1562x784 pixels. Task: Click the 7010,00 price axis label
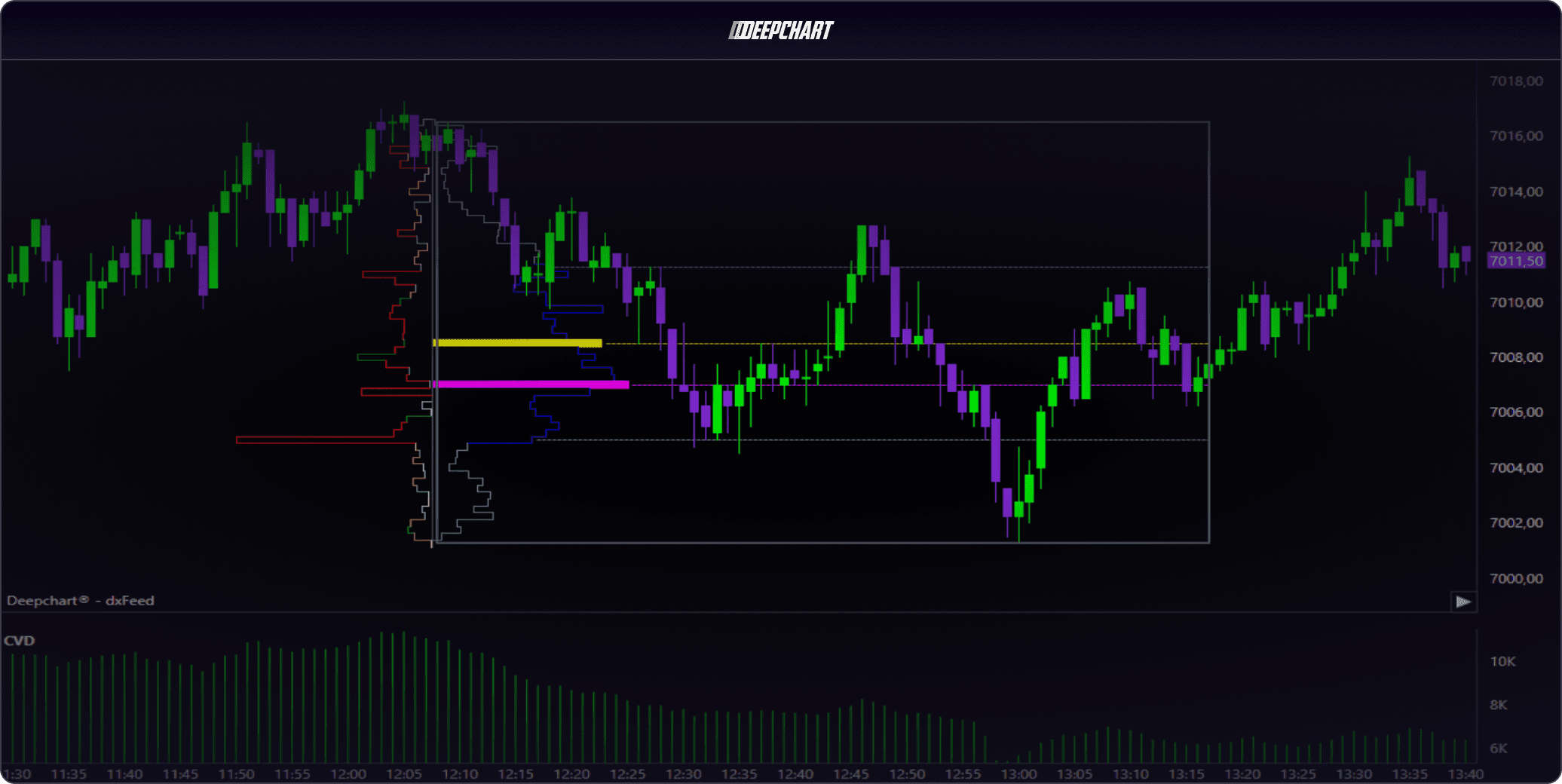(x=1516, y=302)
